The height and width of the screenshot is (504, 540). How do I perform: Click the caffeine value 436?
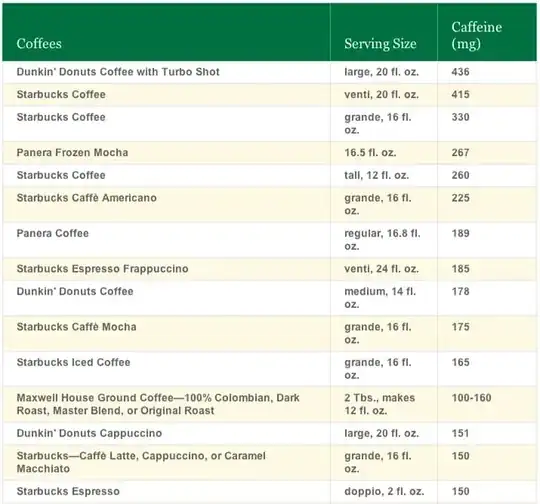click(x=460, y=72)
